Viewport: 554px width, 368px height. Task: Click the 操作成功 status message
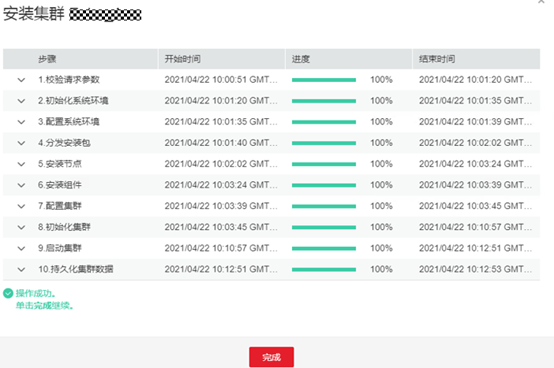point(36,293)
